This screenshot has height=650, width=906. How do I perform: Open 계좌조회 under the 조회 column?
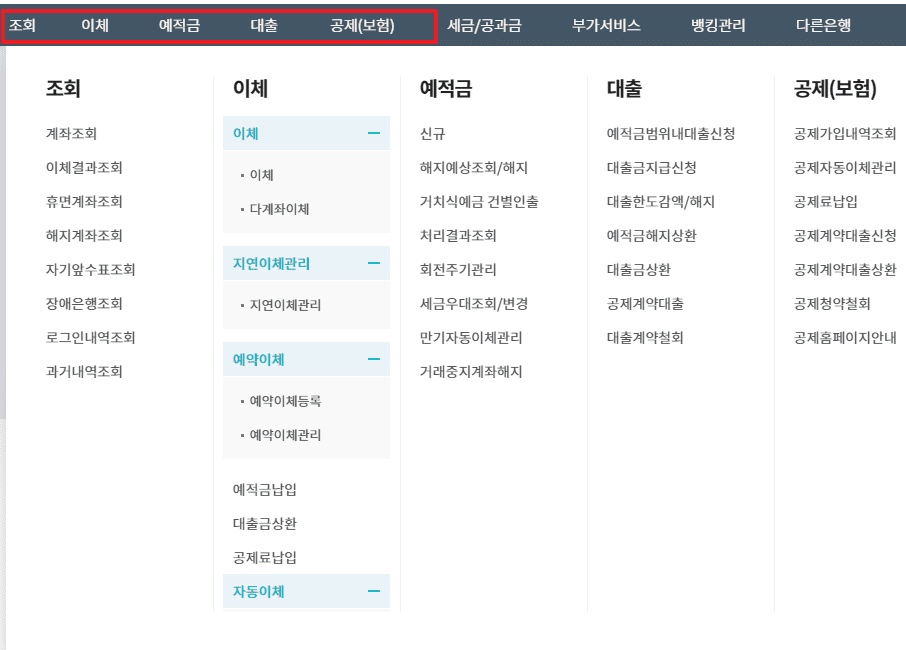(x=71, y=131)
